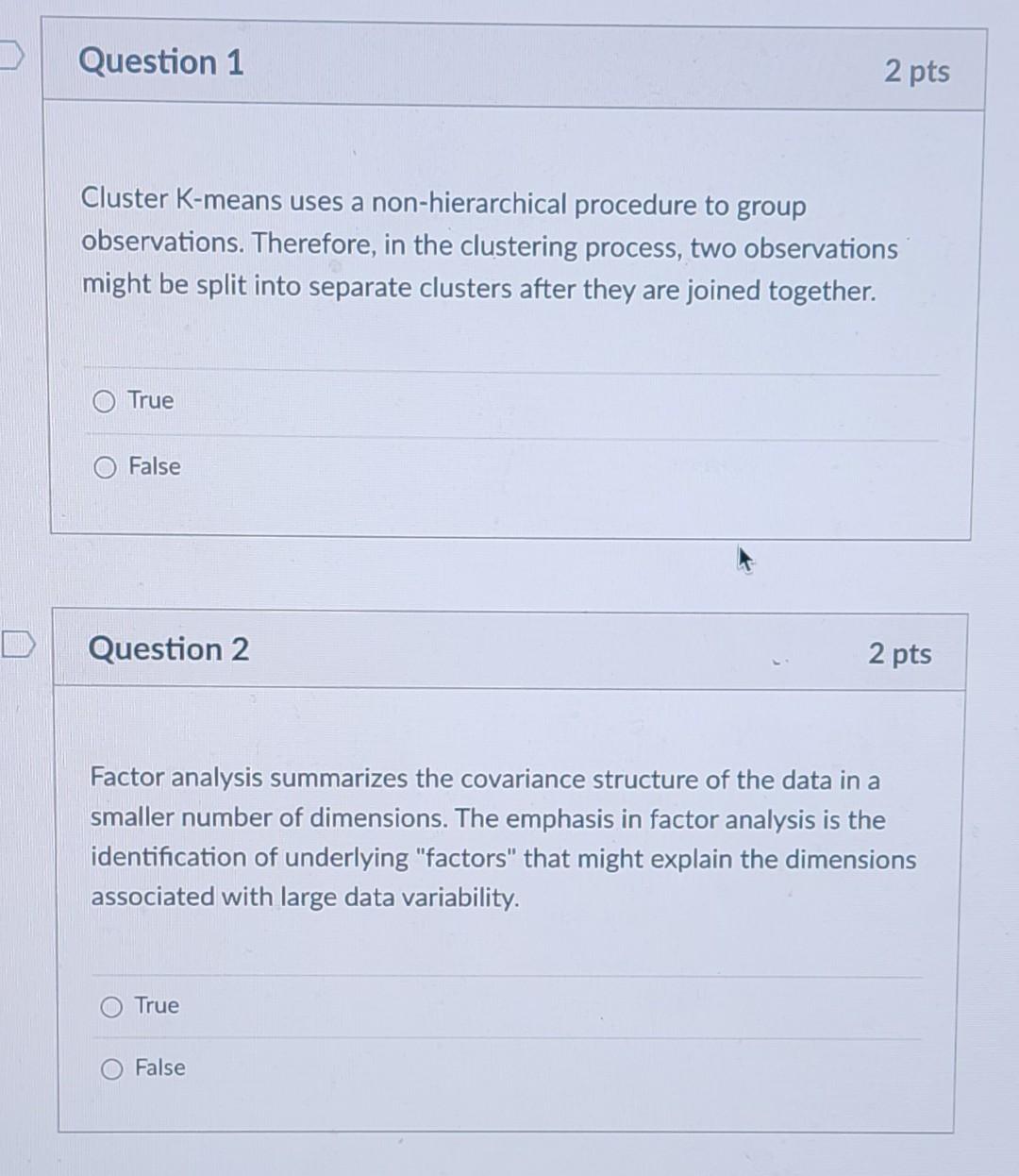Click the False answer label under Question 1
This screenshot has height=1176, width=1019.
coord(158,466)
